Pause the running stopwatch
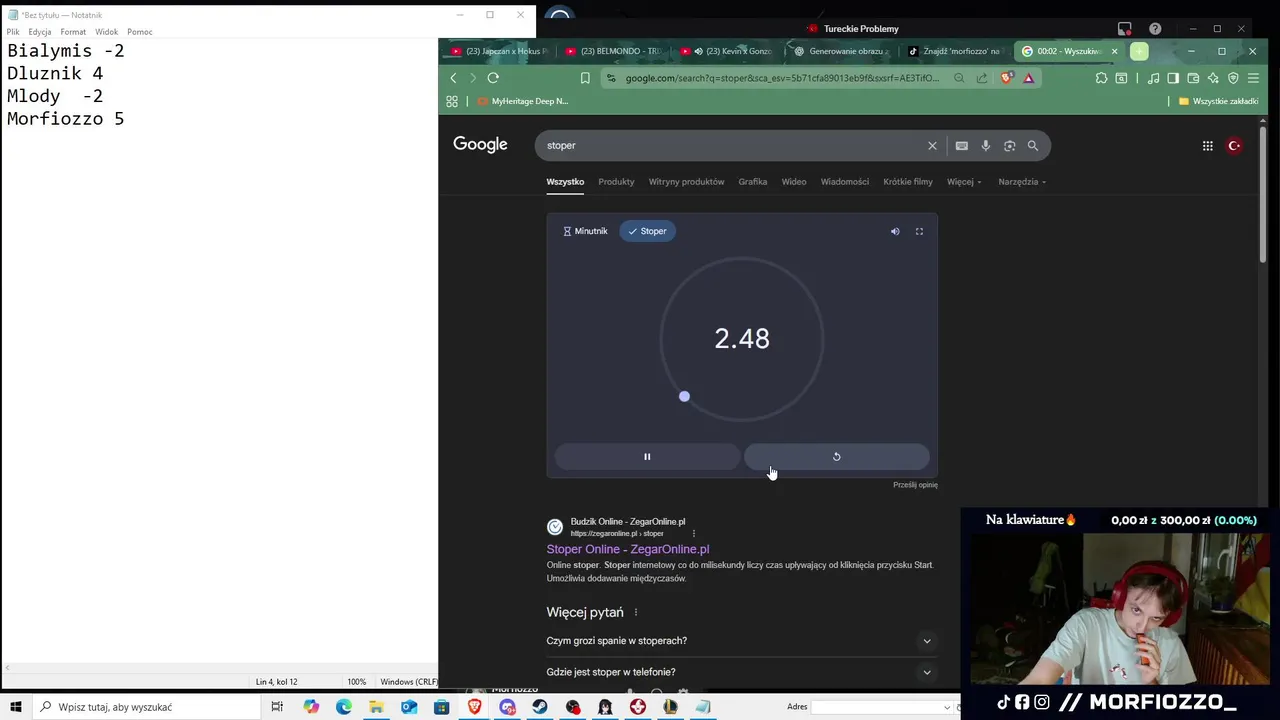 coord(647,457)
